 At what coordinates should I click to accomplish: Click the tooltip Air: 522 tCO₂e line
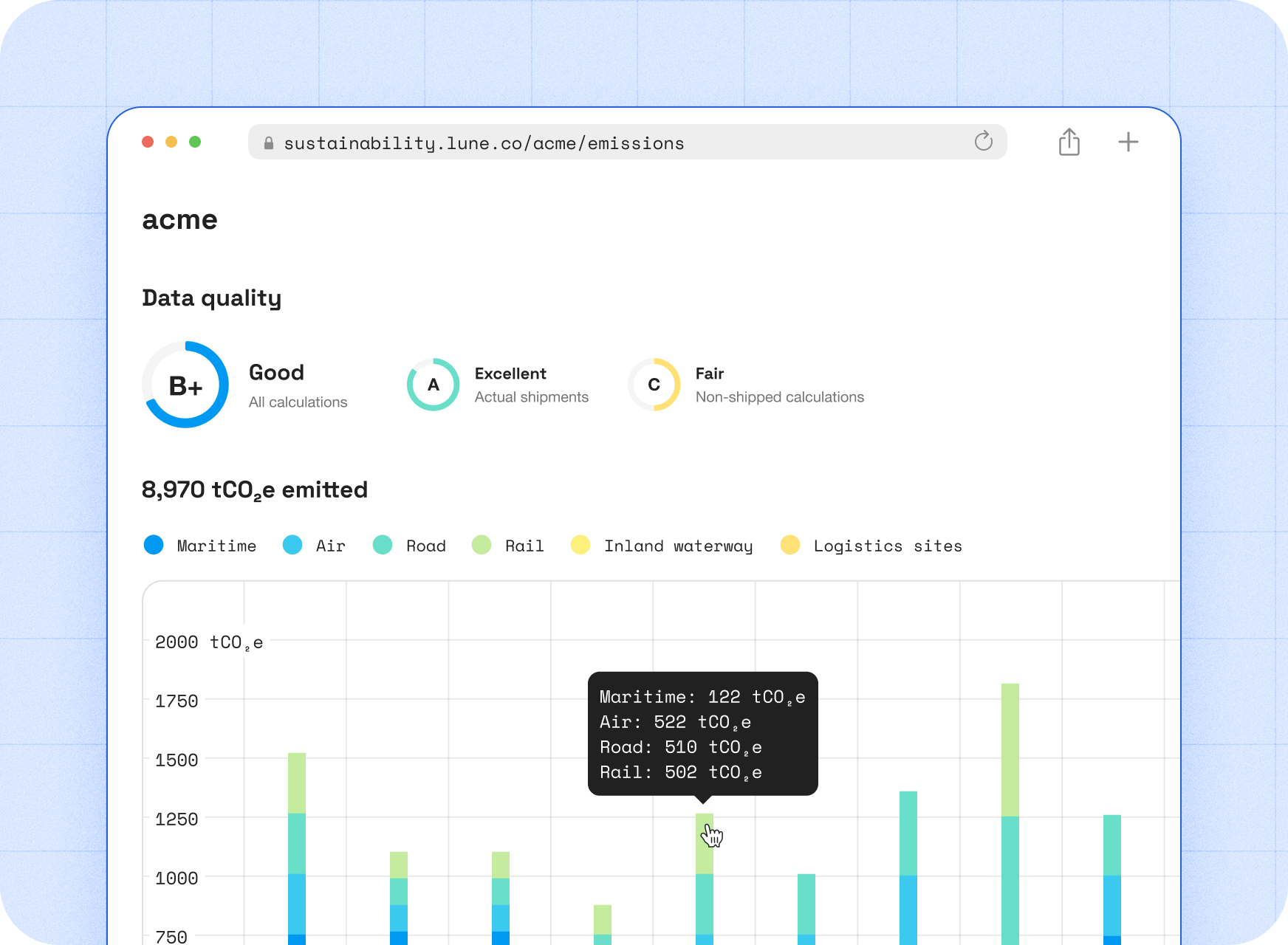675,722
